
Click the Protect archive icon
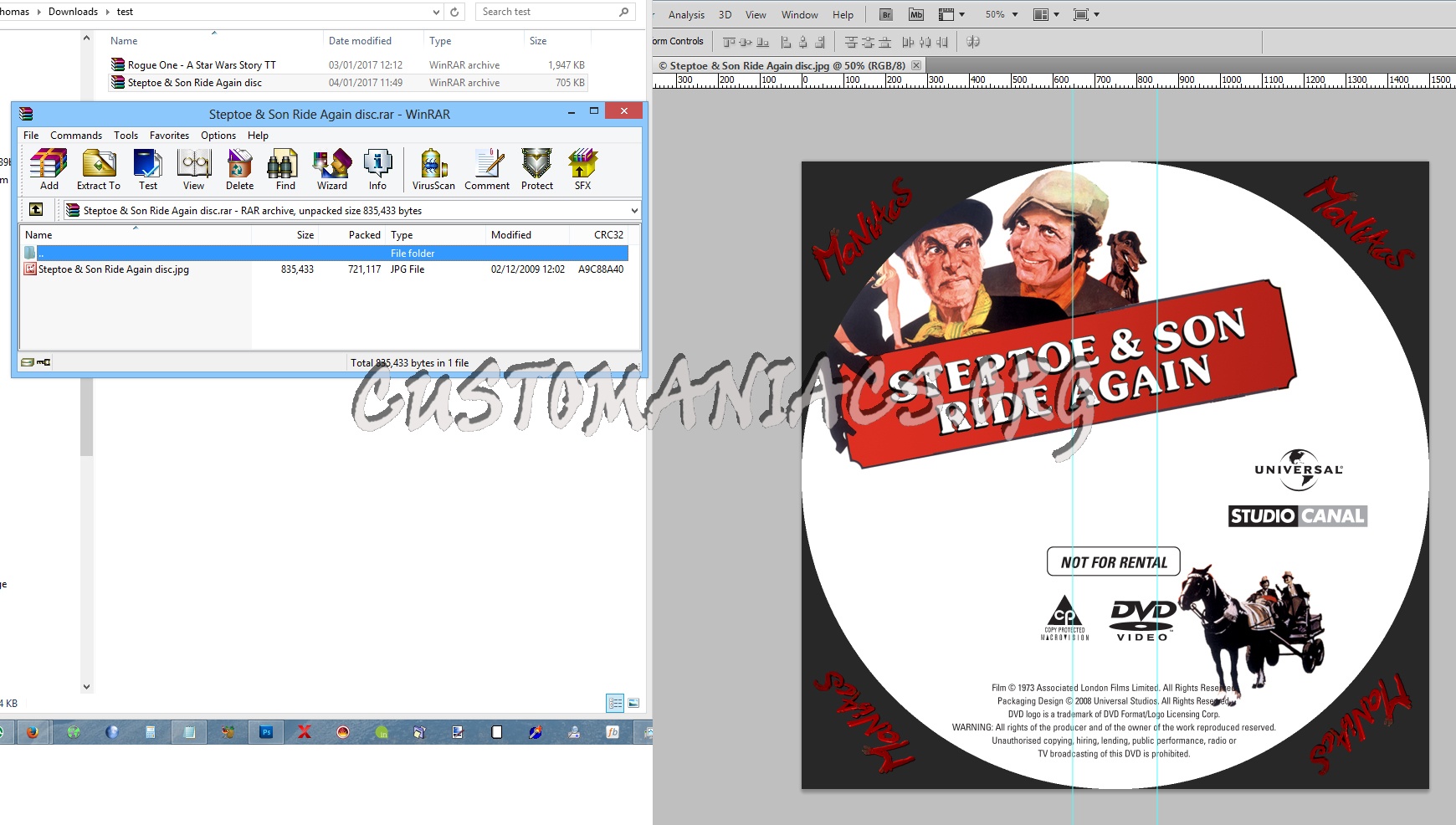tap(537, 170)
